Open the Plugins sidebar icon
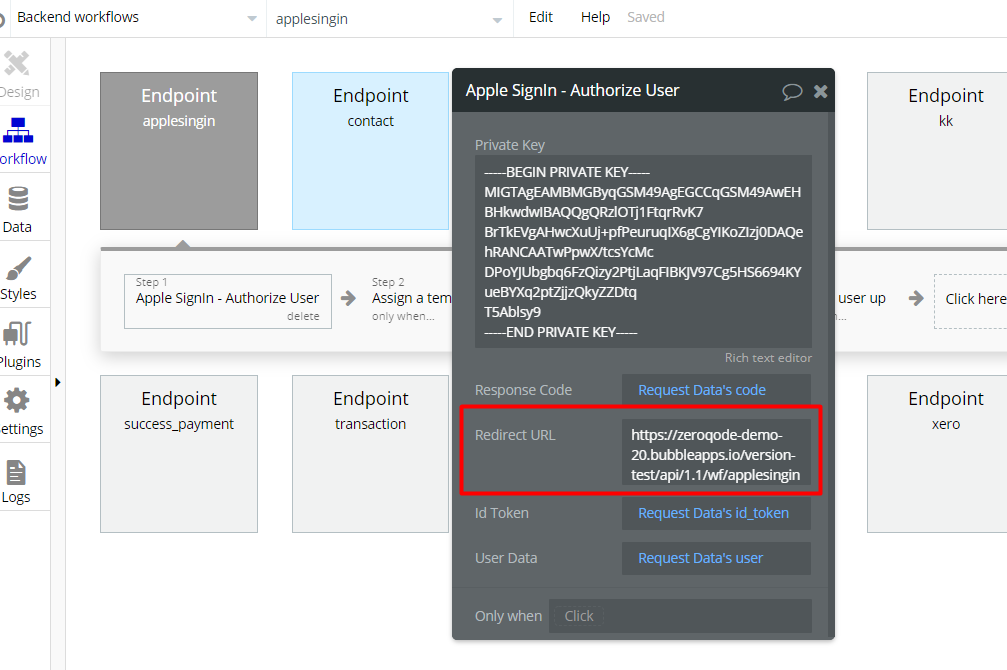 click(x=17, y=334)
